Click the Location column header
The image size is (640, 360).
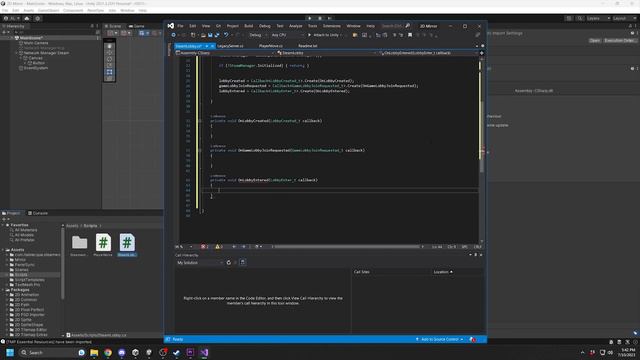pyautogui.click(x=443, y=272)
